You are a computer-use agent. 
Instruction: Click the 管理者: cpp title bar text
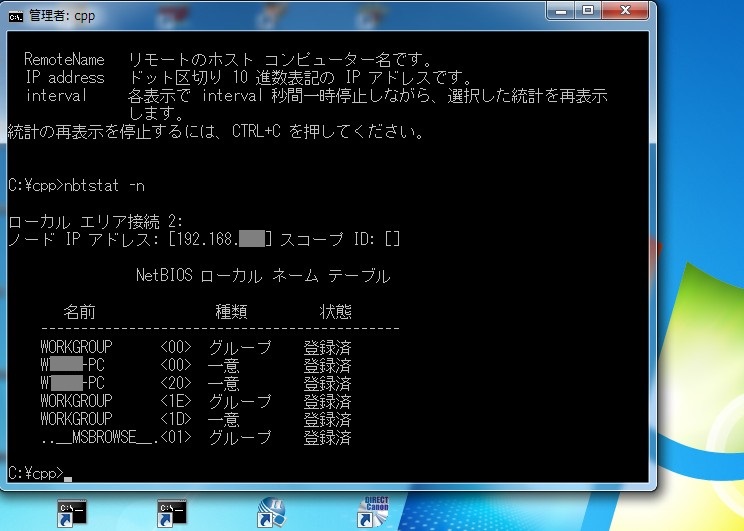coord(56,14)
